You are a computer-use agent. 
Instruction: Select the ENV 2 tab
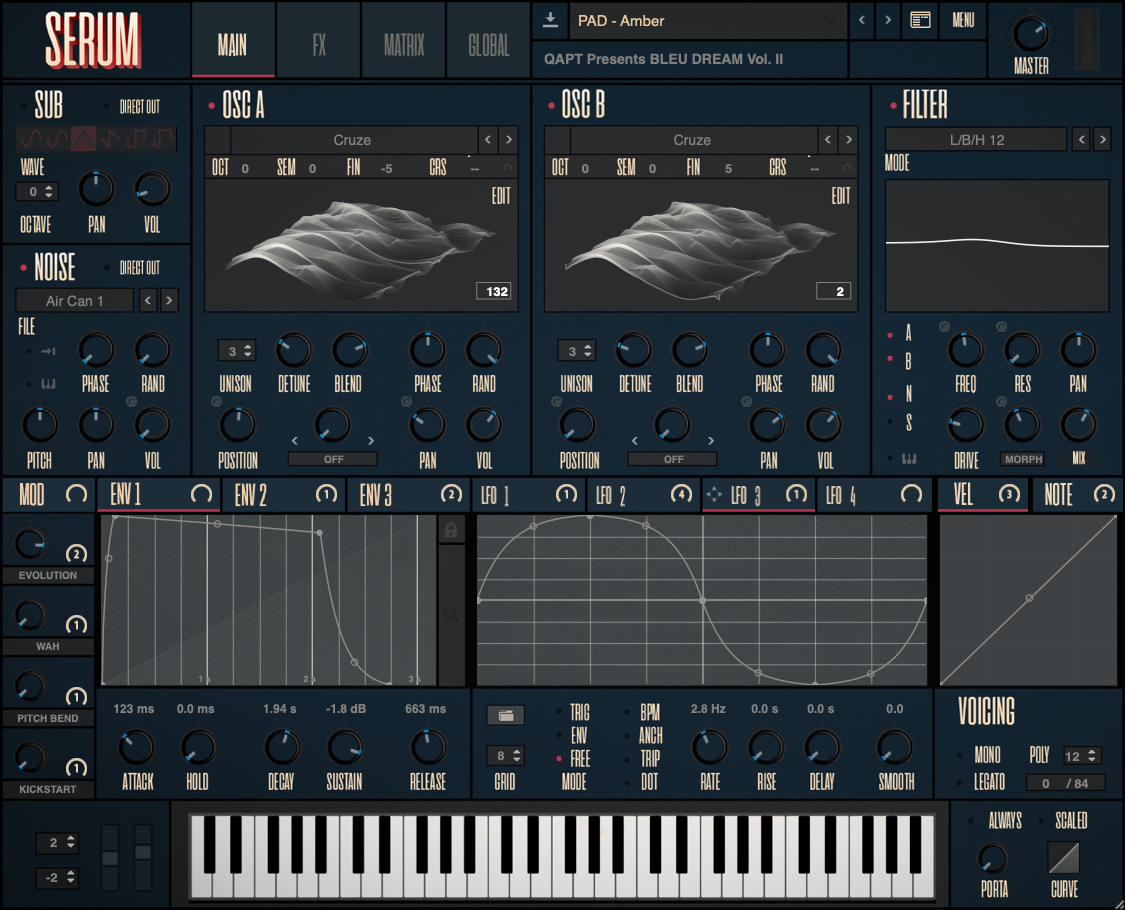click(x=283, y=494)
